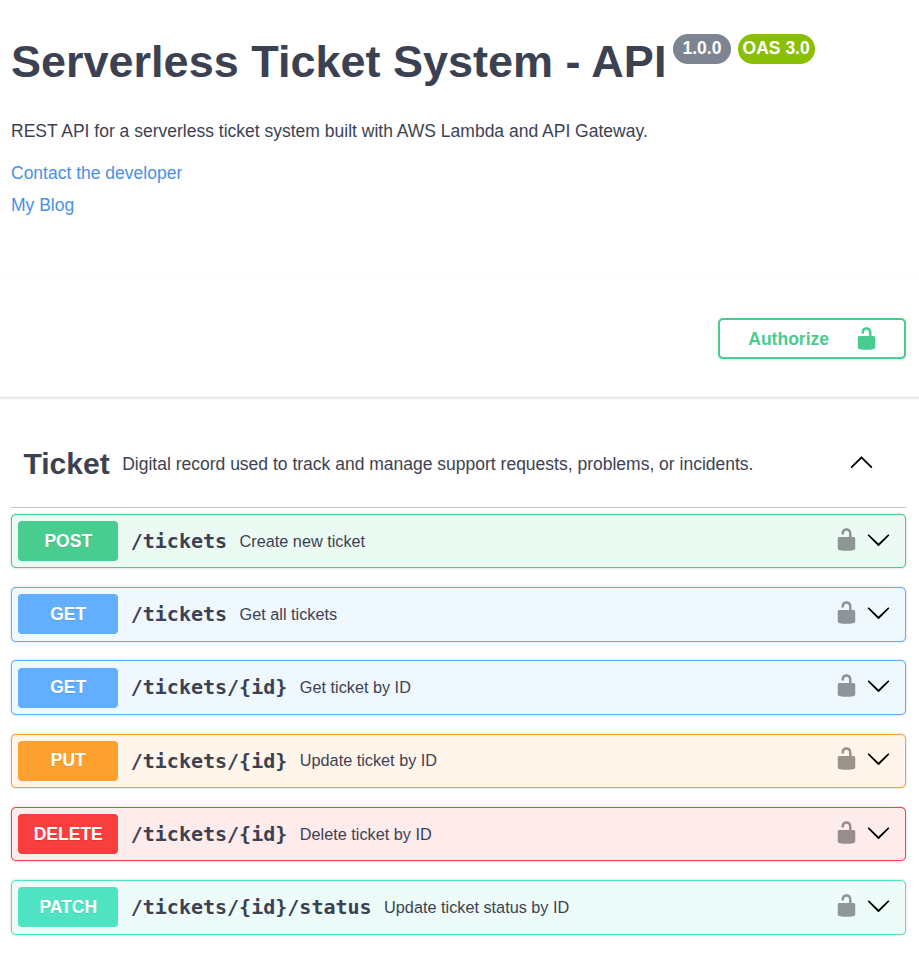The width and height of the screenshot is (919, 960).
Task: Open the My Blog link
Action: pos(43,205)
